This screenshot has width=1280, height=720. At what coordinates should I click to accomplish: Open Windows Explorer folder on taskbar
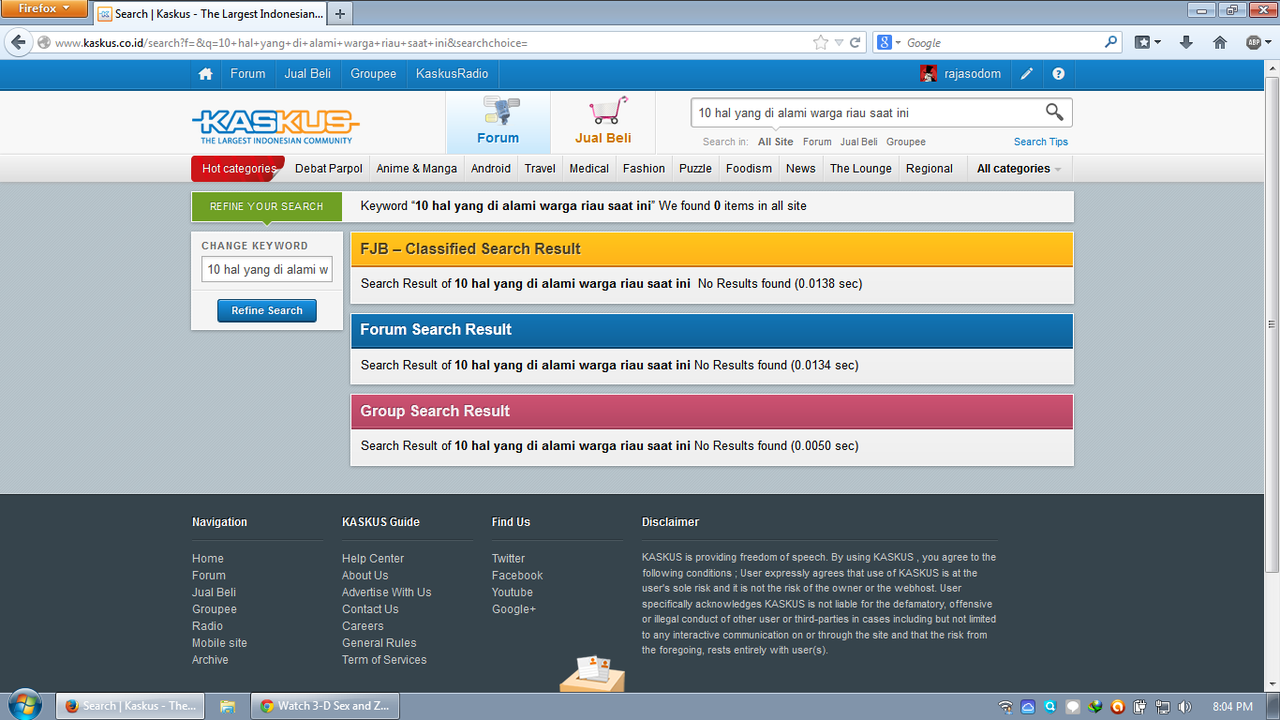[x=227, y=706]
